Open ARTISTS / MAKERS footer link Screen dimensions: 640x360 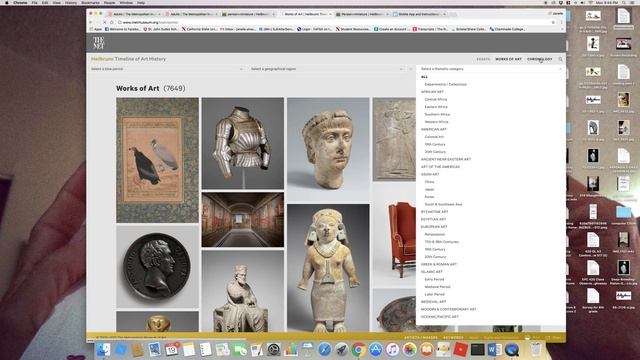click(x=421, y=338)
